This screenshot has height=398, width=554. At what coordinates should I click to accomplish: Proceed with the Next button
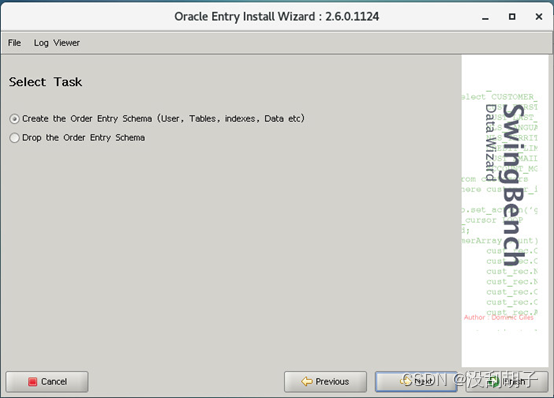coord(416,381)
